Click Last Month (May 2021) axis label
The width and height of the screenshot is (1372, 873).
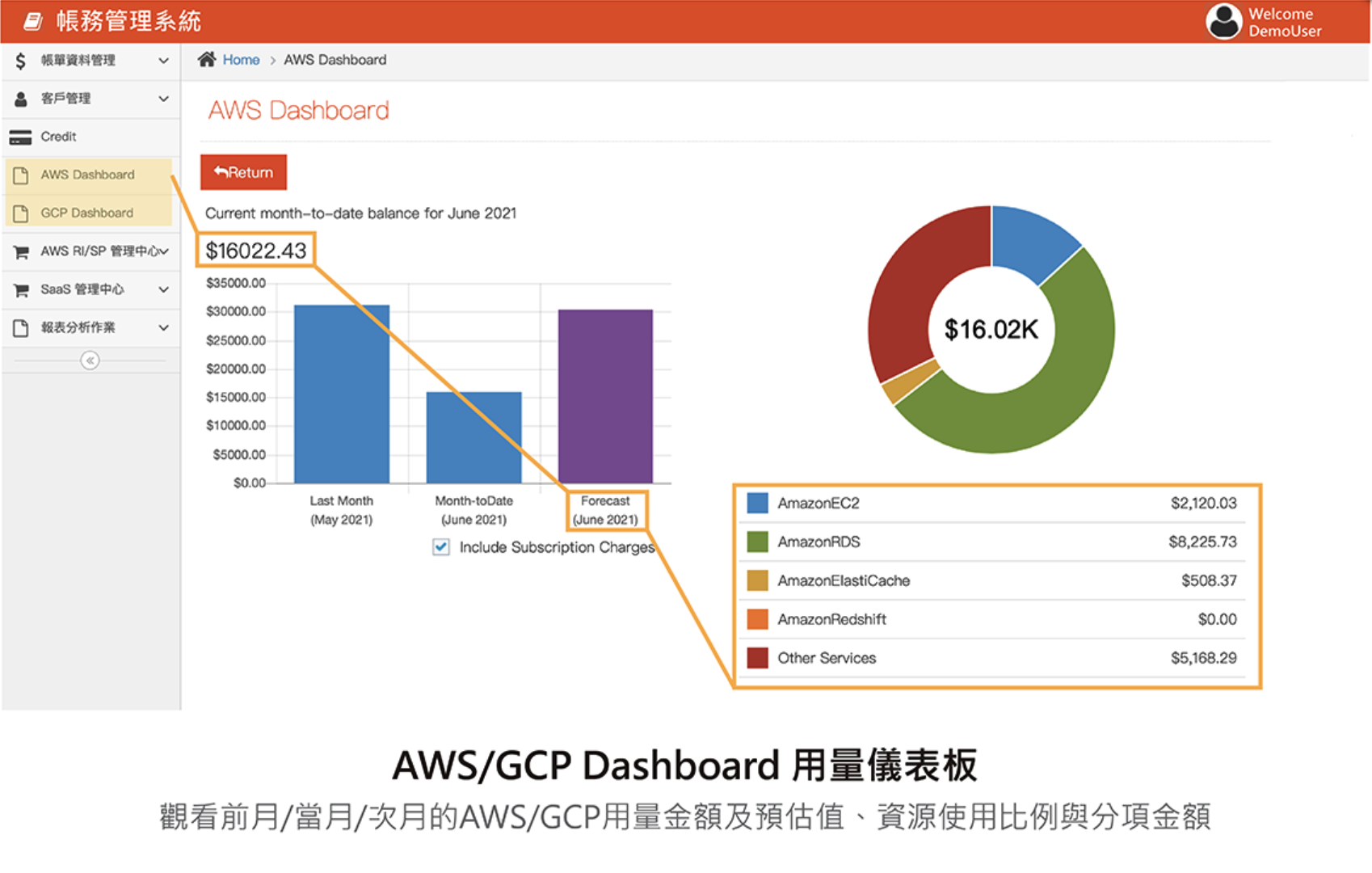[342, 510]
